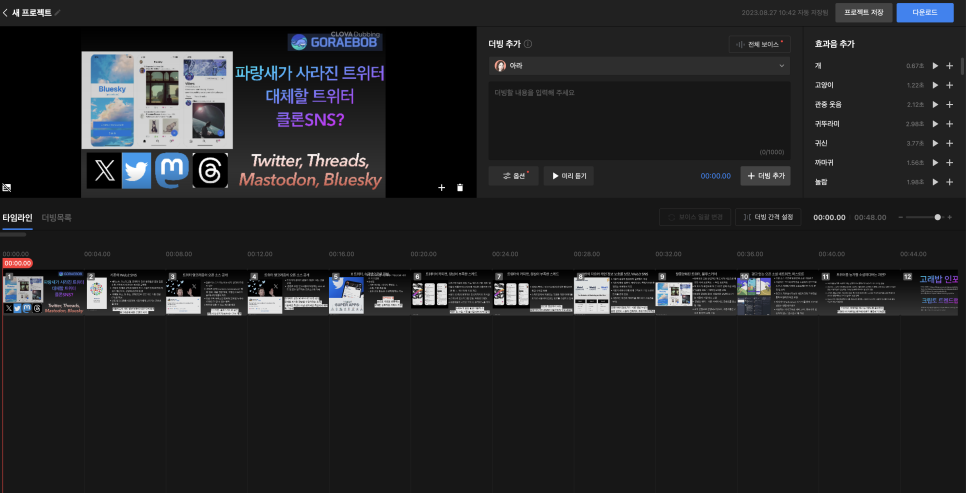This screenshot has height=493, width=966.
Task: Toggle the subtitle-off icon in preview corner
Action: pos(7,187)
